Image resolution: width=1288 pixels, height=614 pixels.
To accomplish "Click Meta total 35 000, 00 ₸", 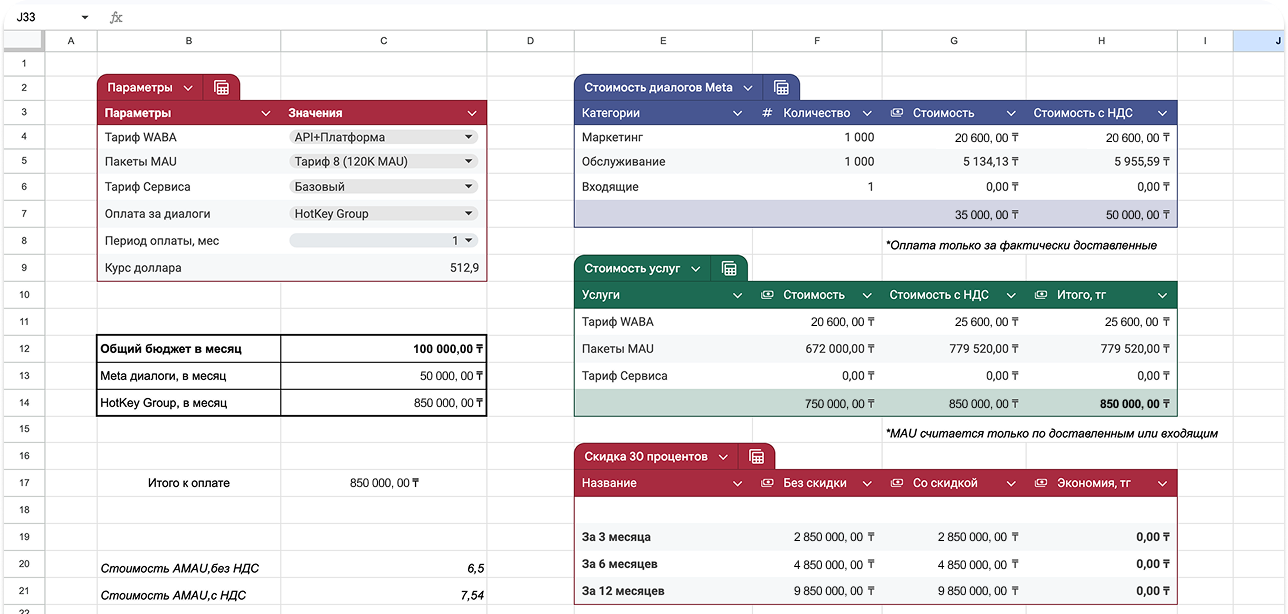I will (x=987, y=214).
